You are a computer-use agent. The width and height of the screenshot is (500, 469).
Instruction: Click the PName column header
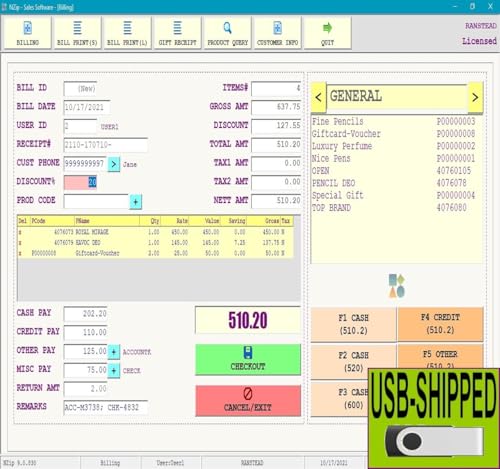click(x=107, y=221)
